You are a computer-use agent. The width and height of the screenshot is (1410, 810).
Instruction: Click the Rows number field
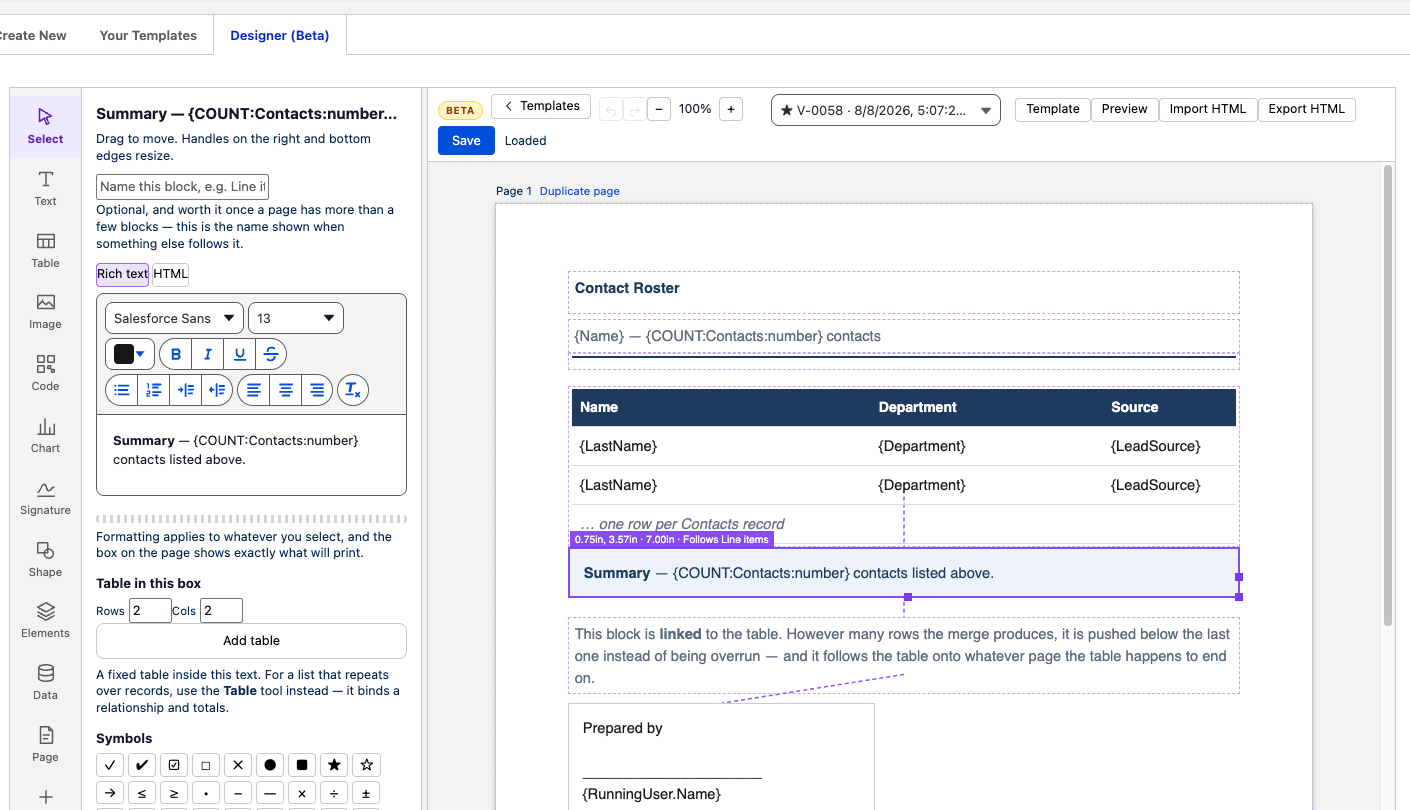[x=150, y=611]
